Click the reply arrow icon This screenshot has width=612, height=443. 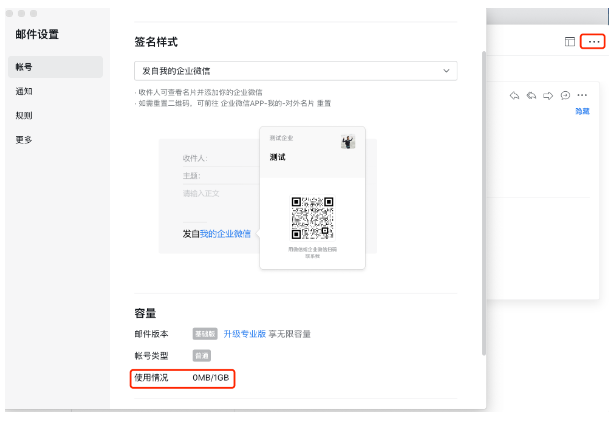(x=515, y=95)
